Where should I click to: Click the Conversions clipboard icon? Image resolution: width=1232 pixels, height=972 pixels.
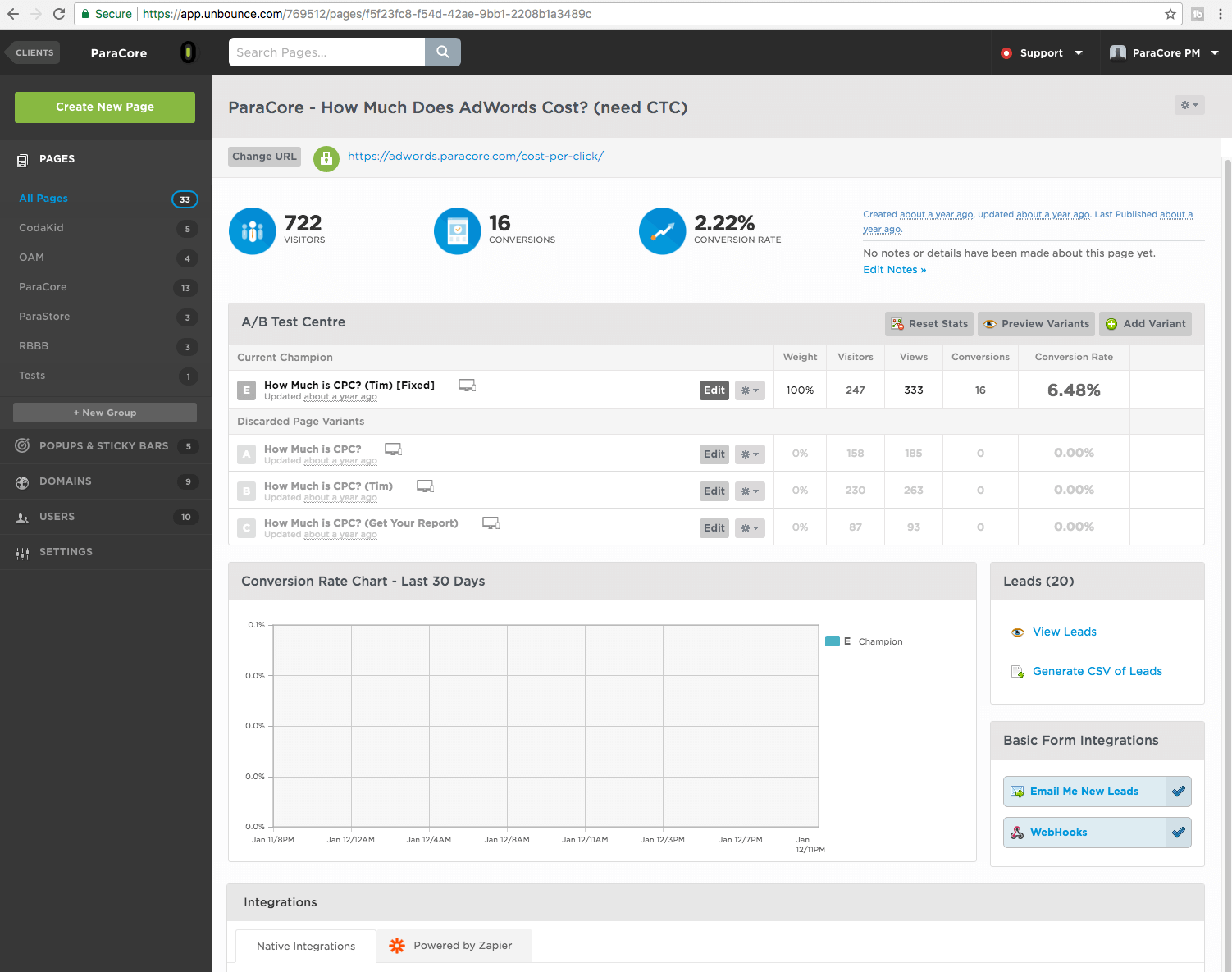[x=457, y=231]
